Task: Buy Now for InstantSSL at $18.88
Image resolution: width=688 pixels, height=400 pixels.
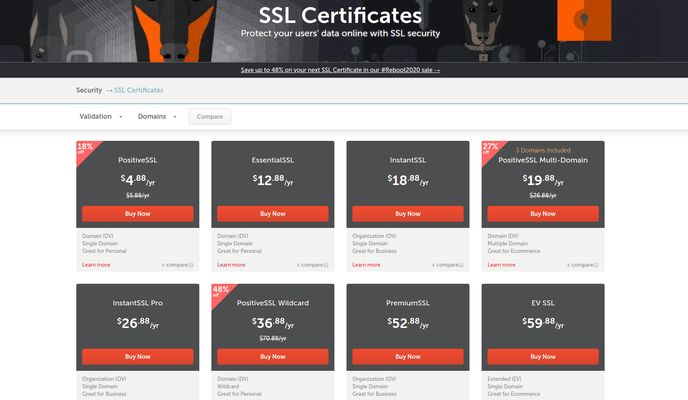Action: coord(408,214)
